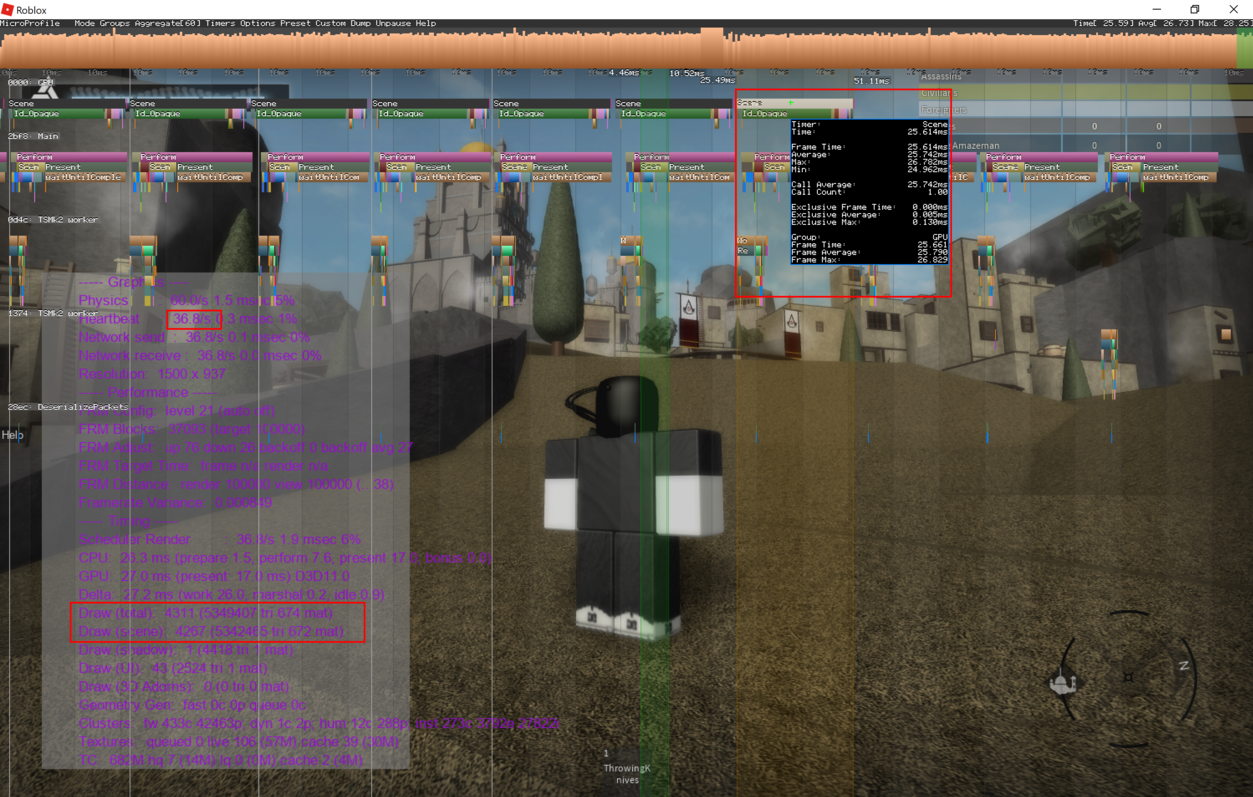1253x797 pixels.
Task: Click the highlighted Scene bar with green plus
Action: click(794, 103)
